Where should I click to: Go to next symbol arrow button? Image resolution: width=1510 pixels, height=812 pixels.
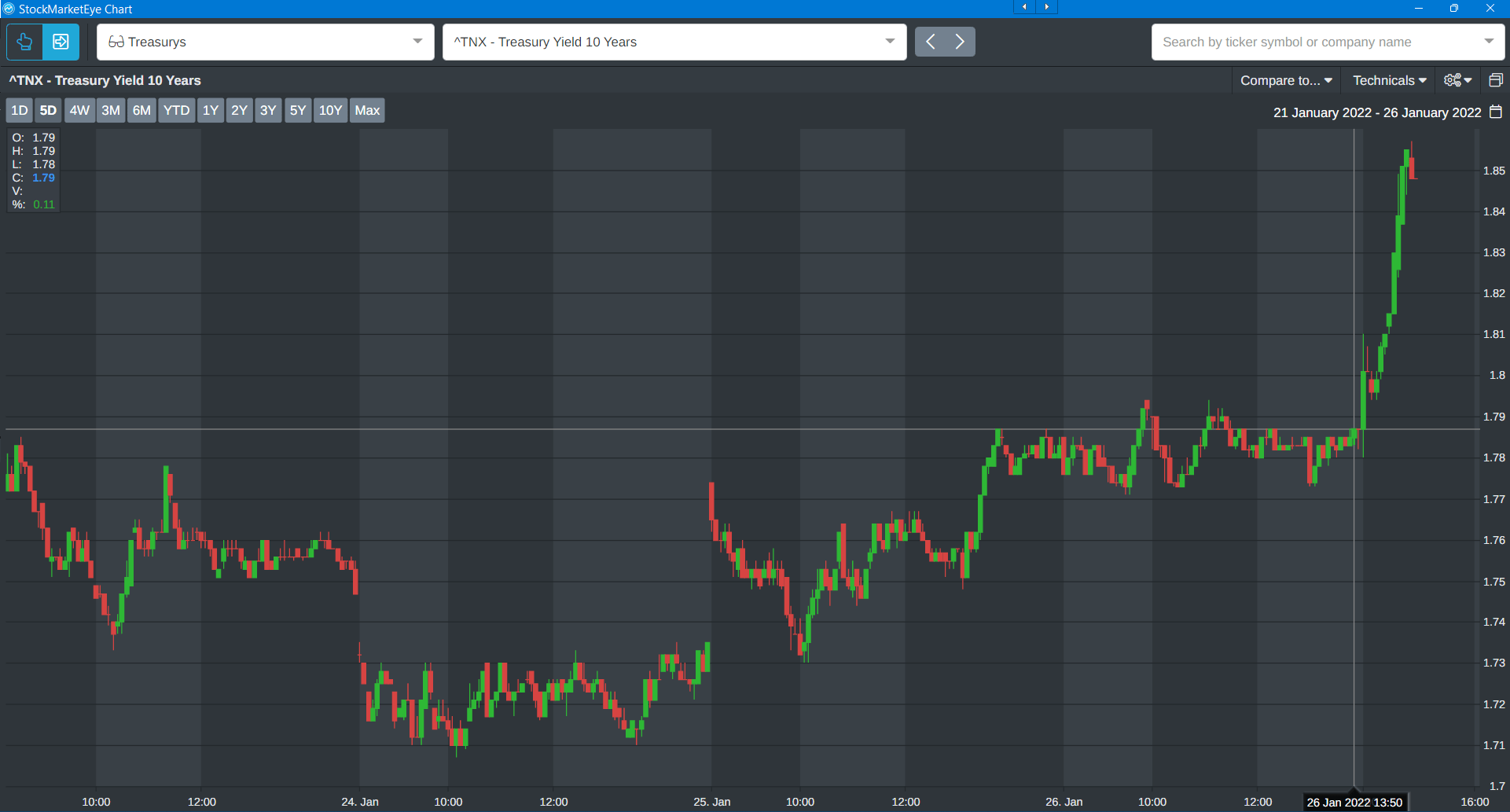click(x=960, y=42)
